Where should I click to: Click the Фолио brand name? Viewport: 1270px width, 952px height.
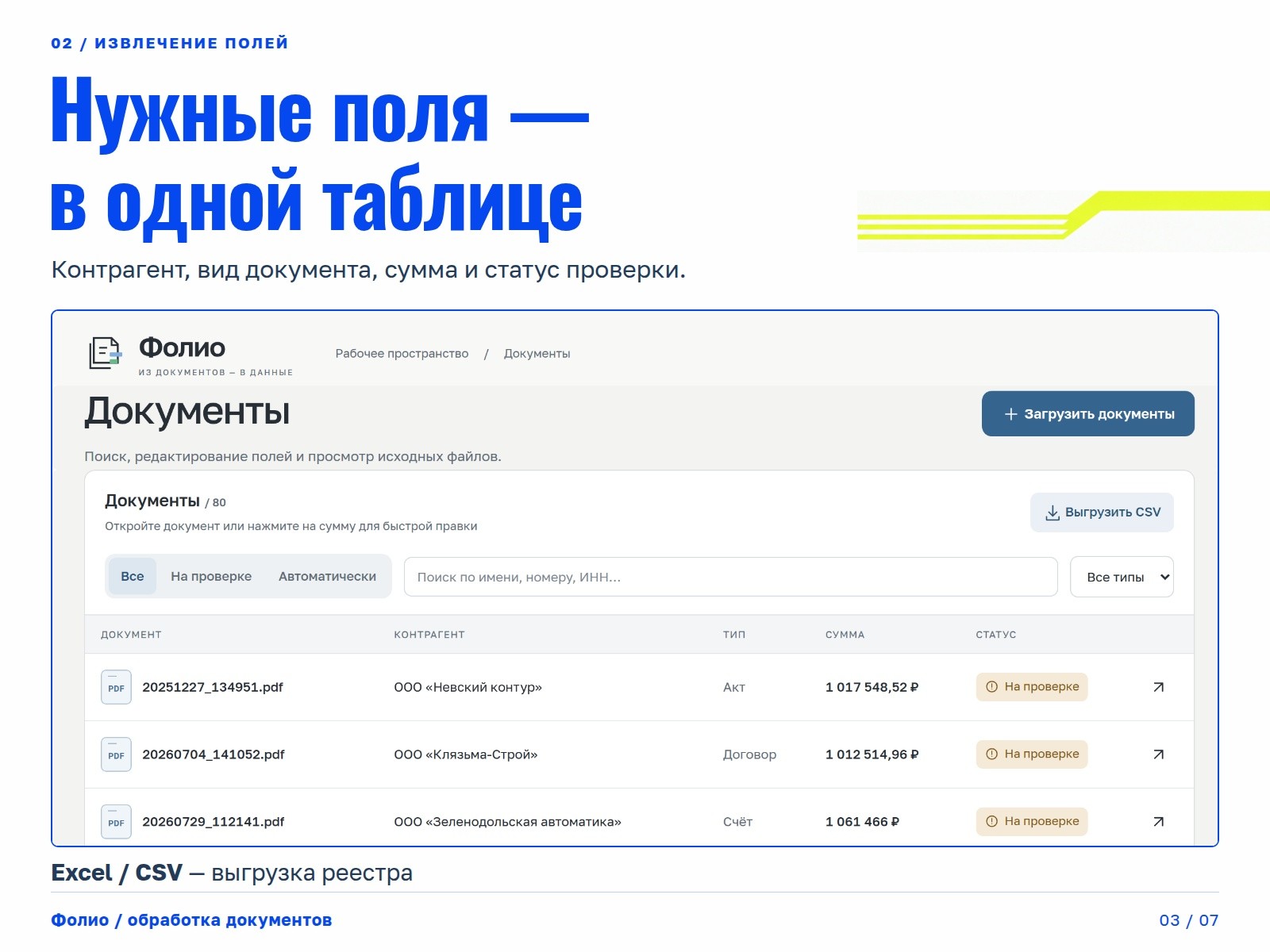pos(182,347)
